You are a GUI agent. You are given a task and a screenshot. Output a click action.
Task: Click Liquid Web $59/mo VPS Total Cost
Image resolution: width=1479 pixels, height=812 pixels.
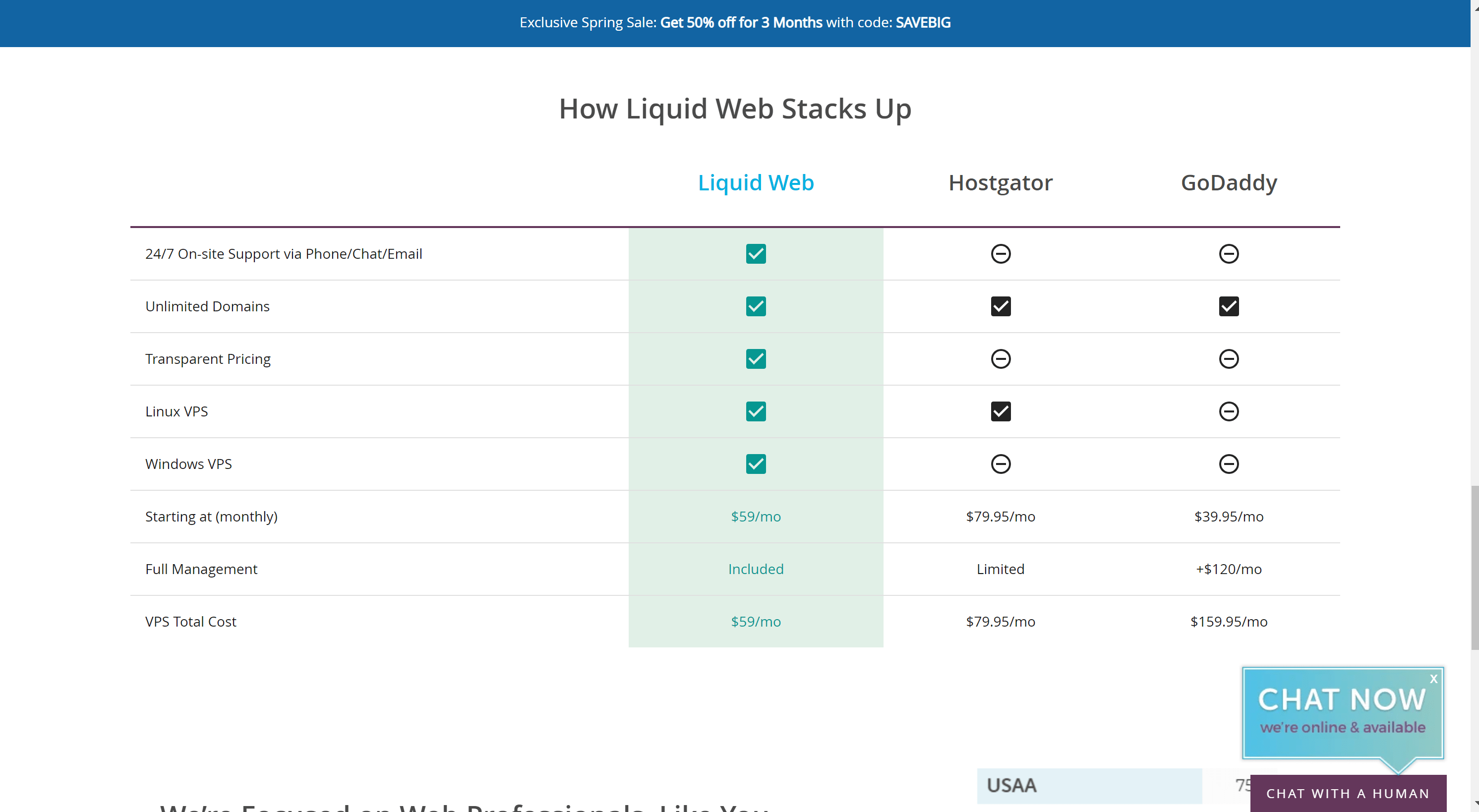(x=756, y=622)
